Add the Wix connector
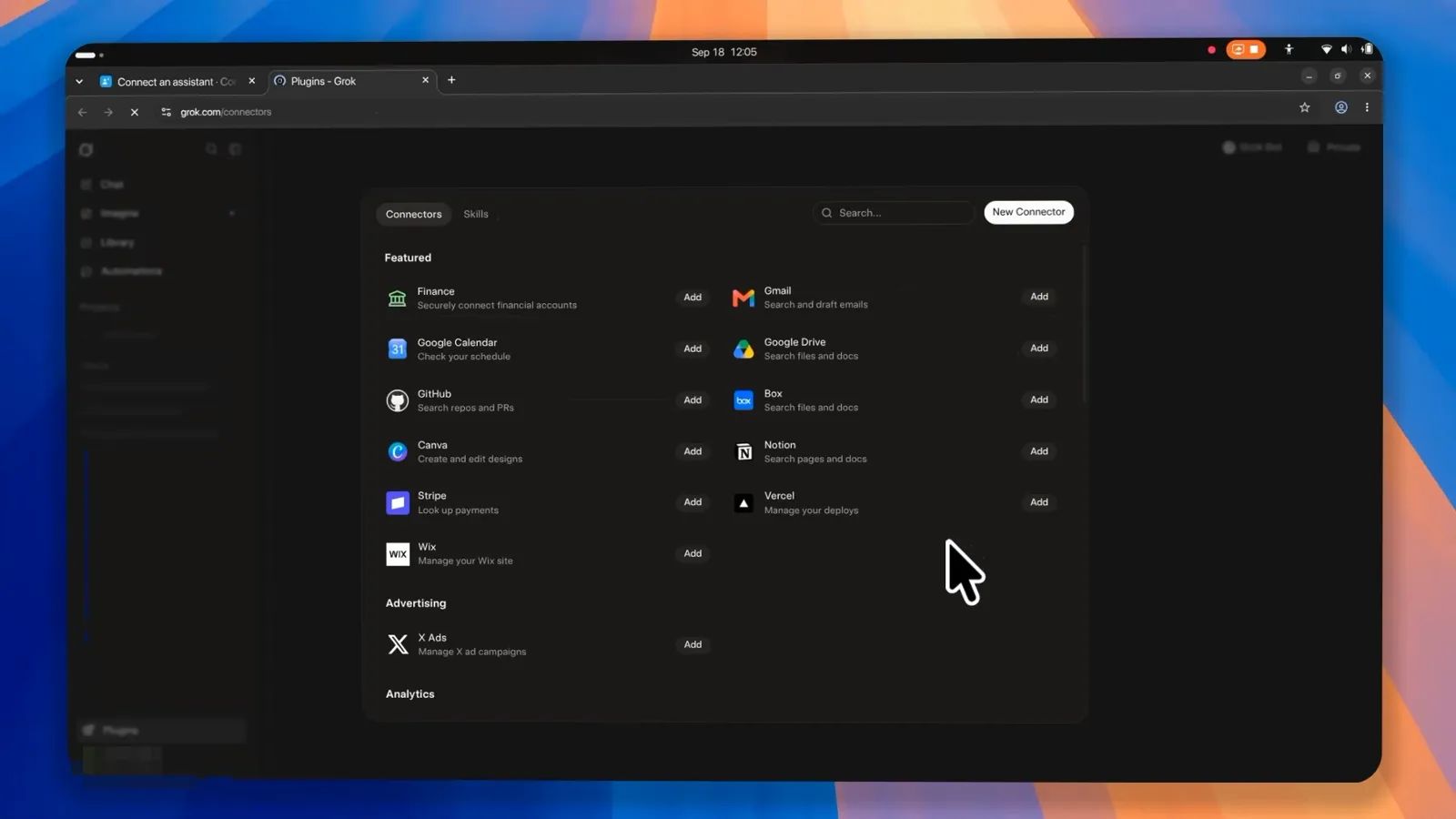Image resolution: width=1456 pixels, height=819 pixels. tap(693, 553)
